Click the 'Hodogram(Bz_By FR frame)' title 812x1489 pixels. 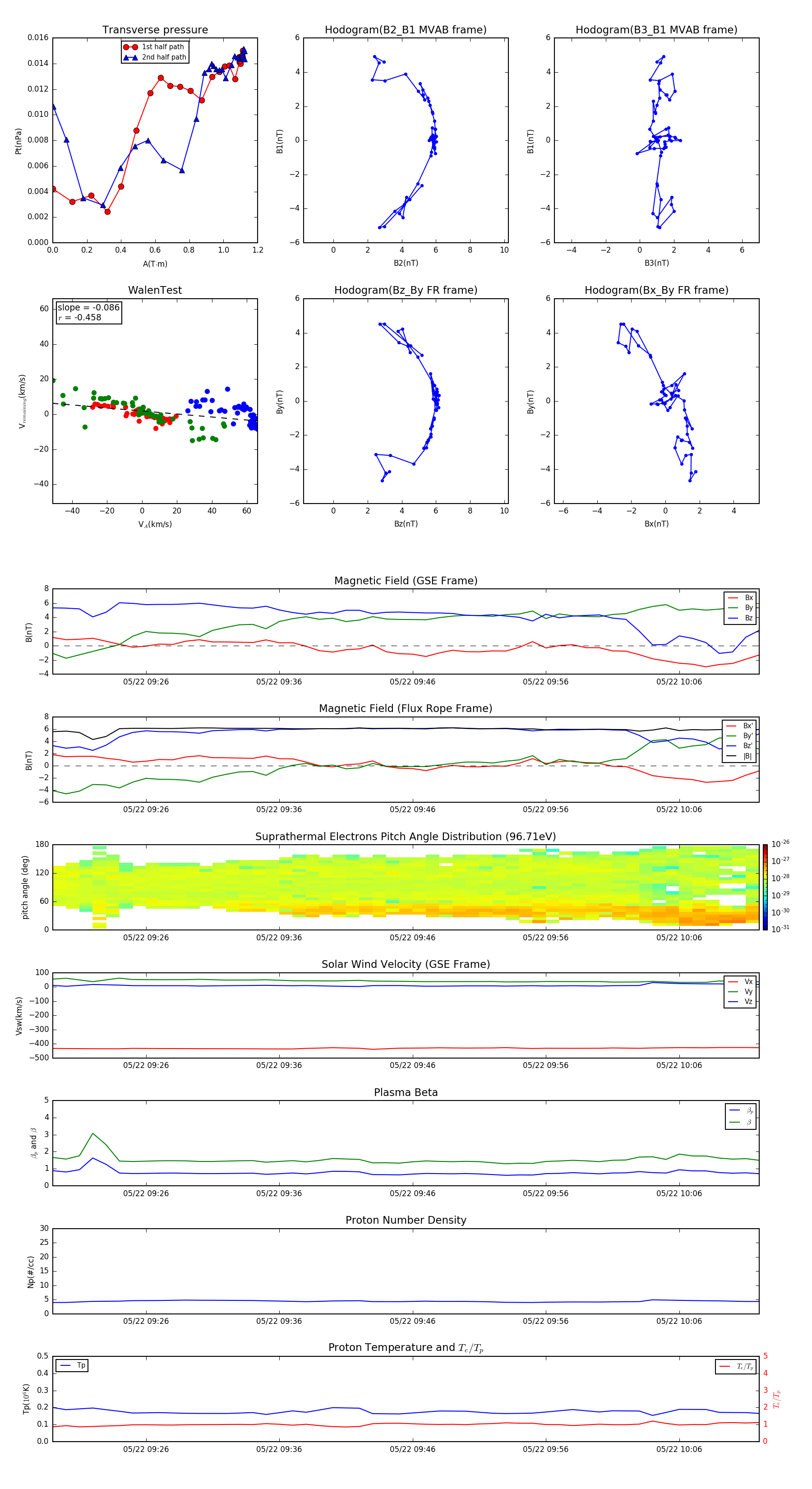[406, 290]
